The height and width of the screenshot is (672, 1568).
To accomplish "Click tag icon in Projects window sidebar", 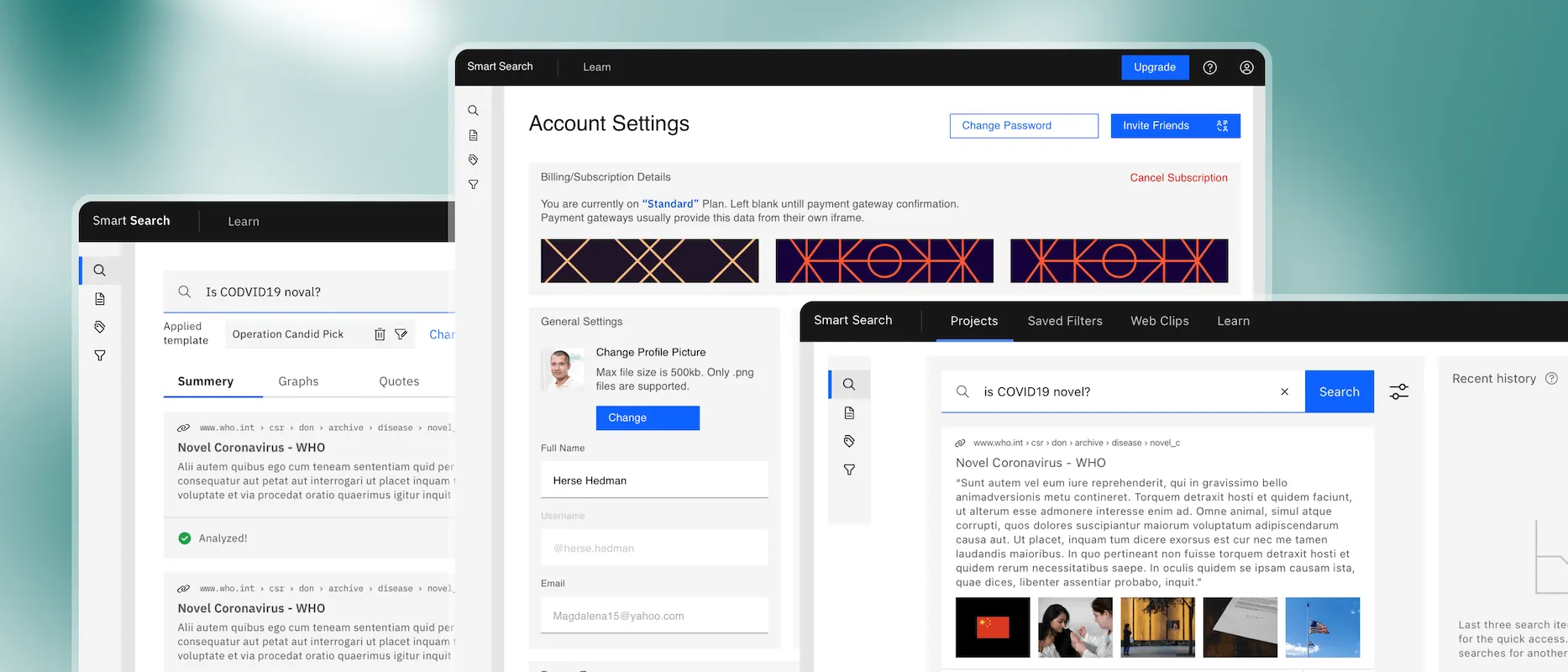I will (x=849, y=441).
